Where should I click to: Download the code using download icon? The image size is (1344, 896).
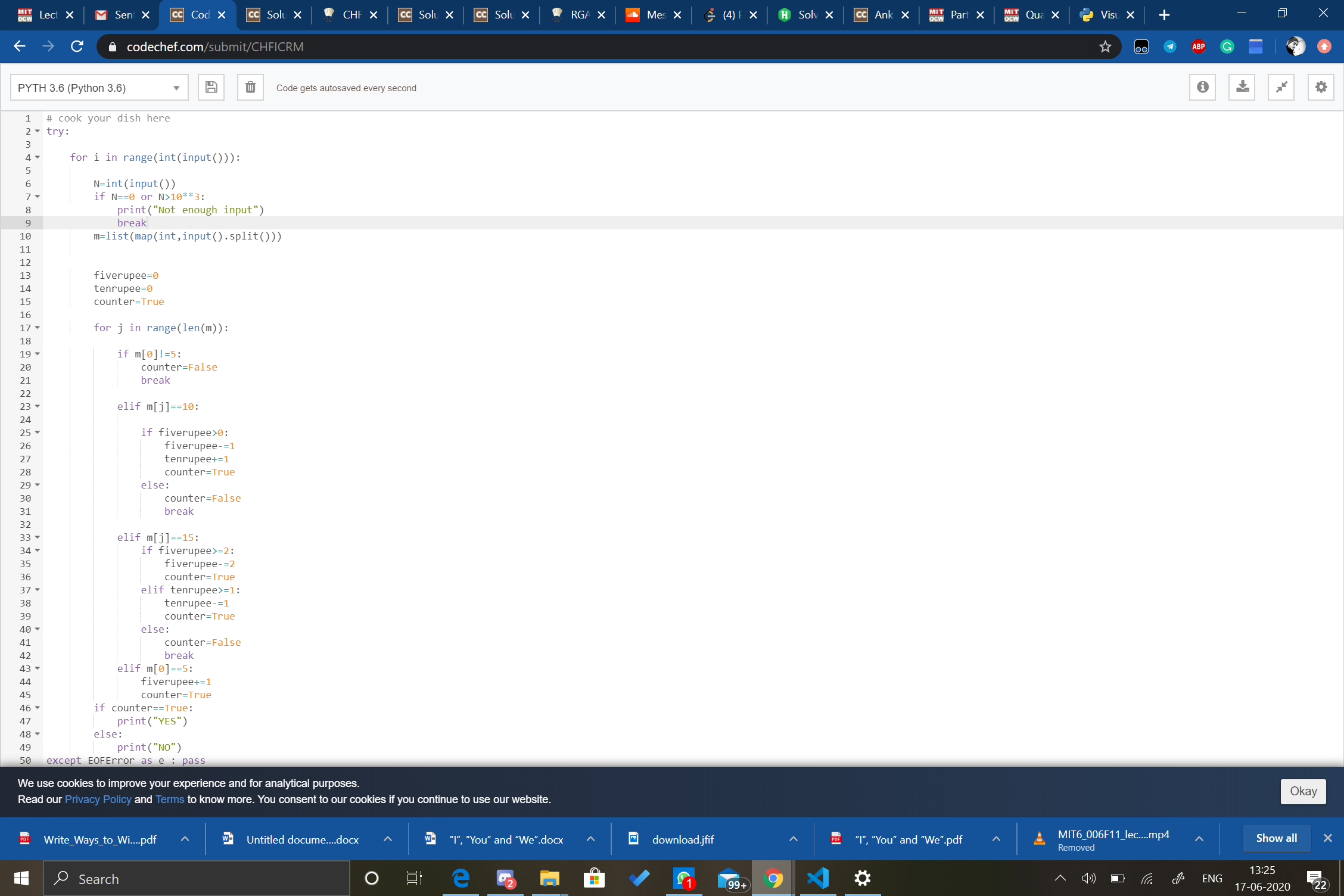click(1242, 88)
